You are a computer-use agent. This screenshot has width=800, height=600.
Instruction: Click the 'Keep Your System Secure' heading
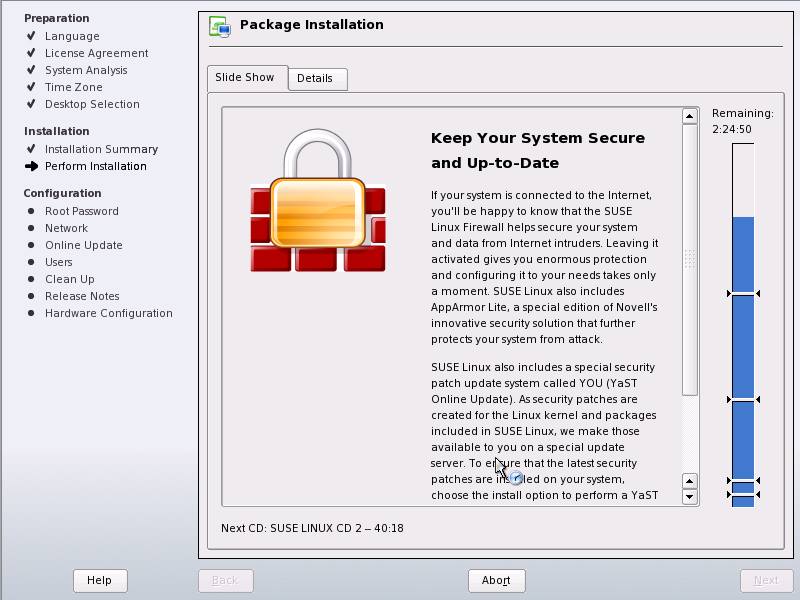538,150
